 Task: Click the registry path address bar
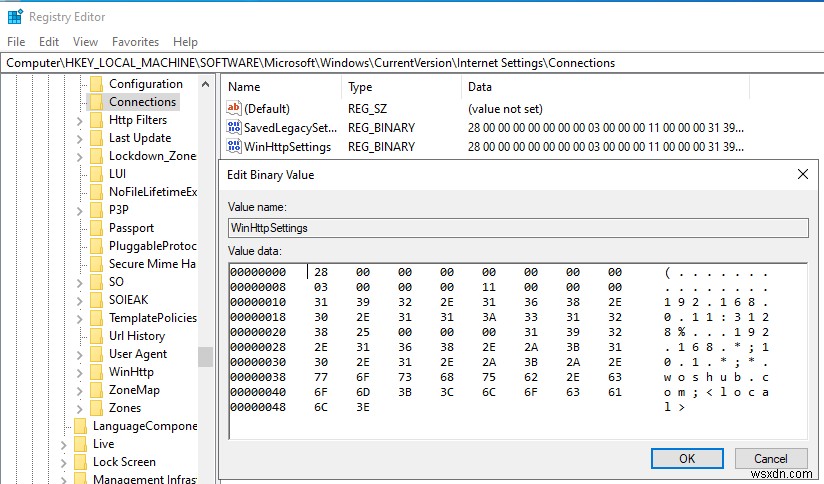pos(412,63)
